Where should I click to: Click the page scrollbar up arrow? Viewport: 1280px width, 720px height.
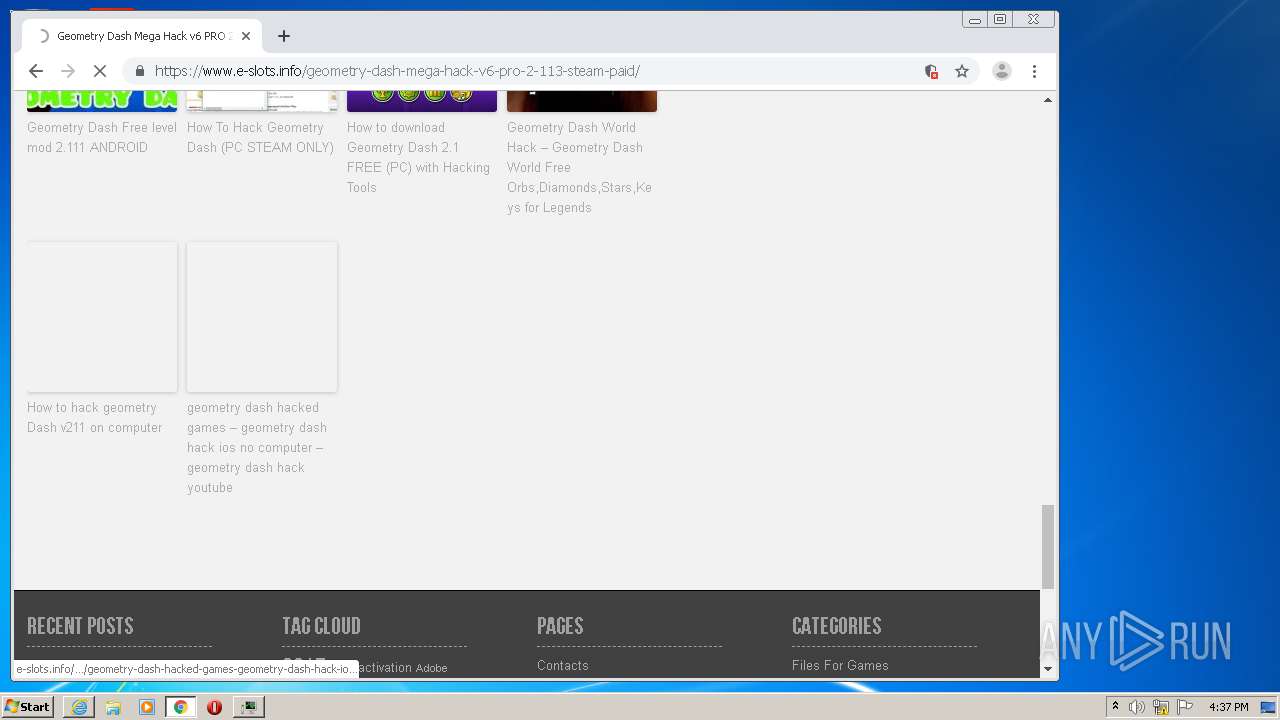[1048, 100]
